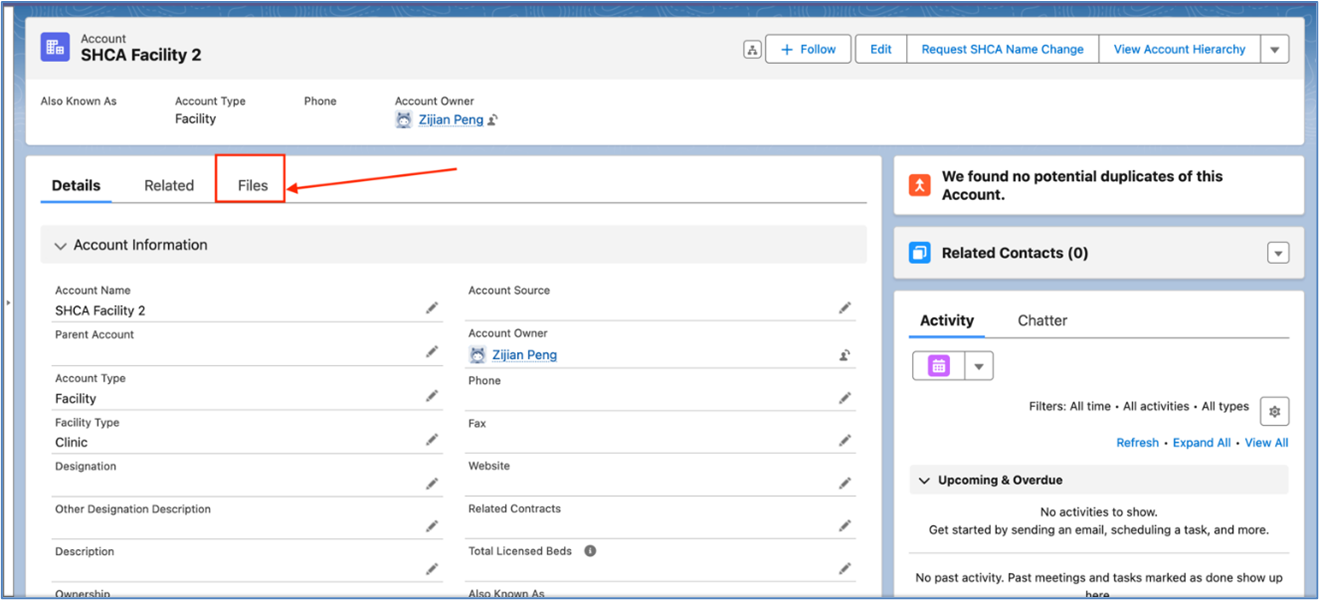The image size is (1319, 600).
Task: Click the Account building icon in header
Action: (55, 47)
